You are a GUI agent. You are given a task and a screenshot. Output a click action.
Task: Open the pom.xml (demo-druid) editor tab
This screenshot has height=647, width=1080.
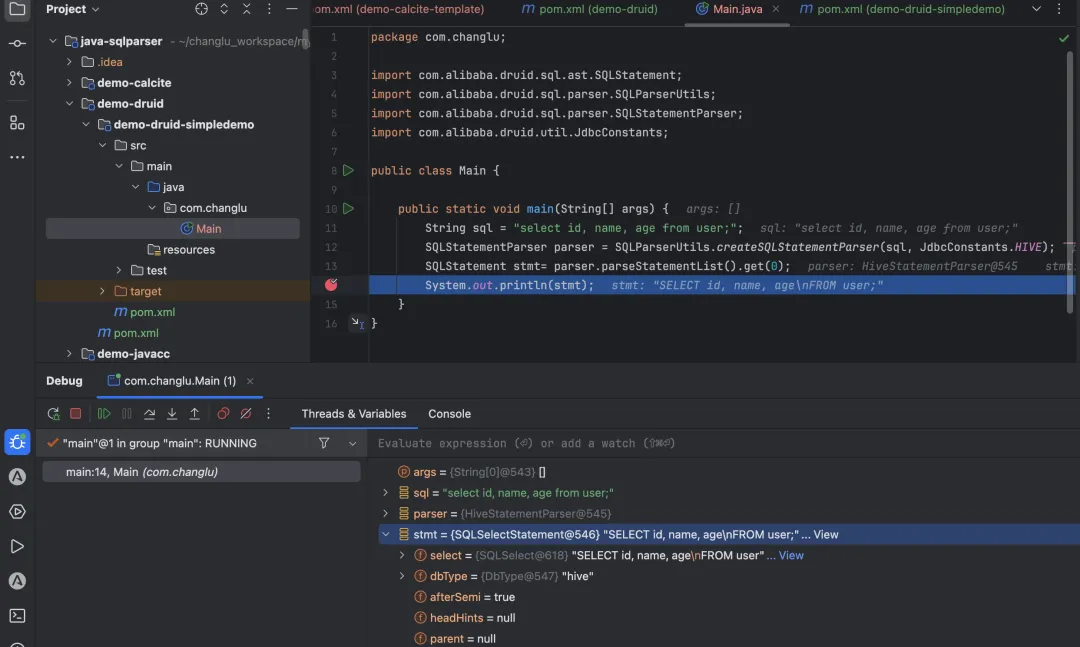point(590,9)
